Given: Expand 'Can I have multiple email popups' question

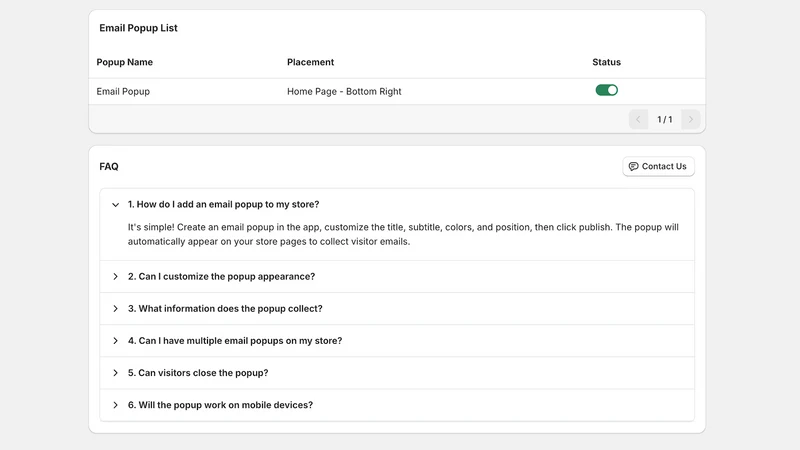Looking at the screenshot, I should click(397, 341).
